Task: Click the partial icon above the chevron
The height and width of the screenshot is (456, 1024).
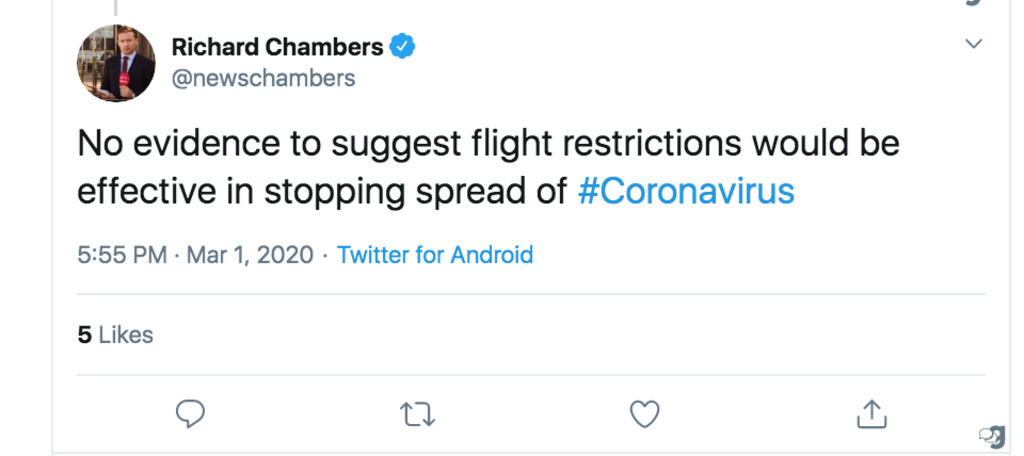Action: [x=974, y=3]
